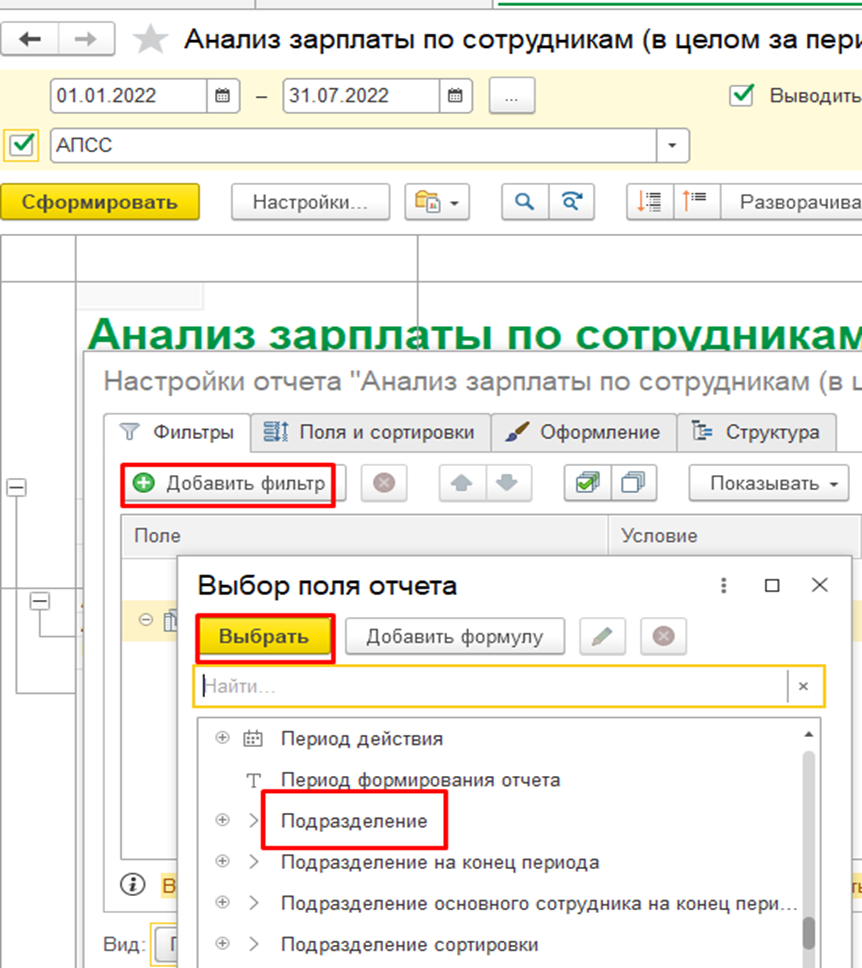
Task: Click the Найти search input field
Action: 490,686
